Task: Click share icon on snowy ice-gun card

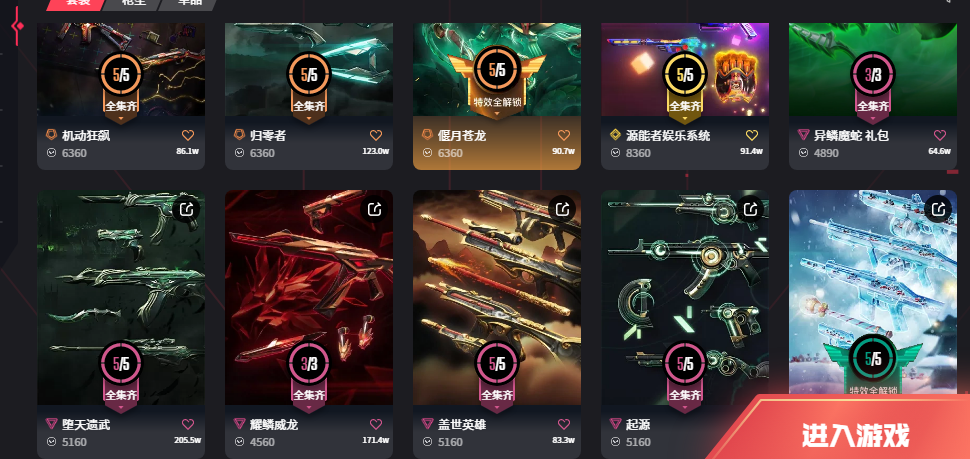Action: point(938,209)
